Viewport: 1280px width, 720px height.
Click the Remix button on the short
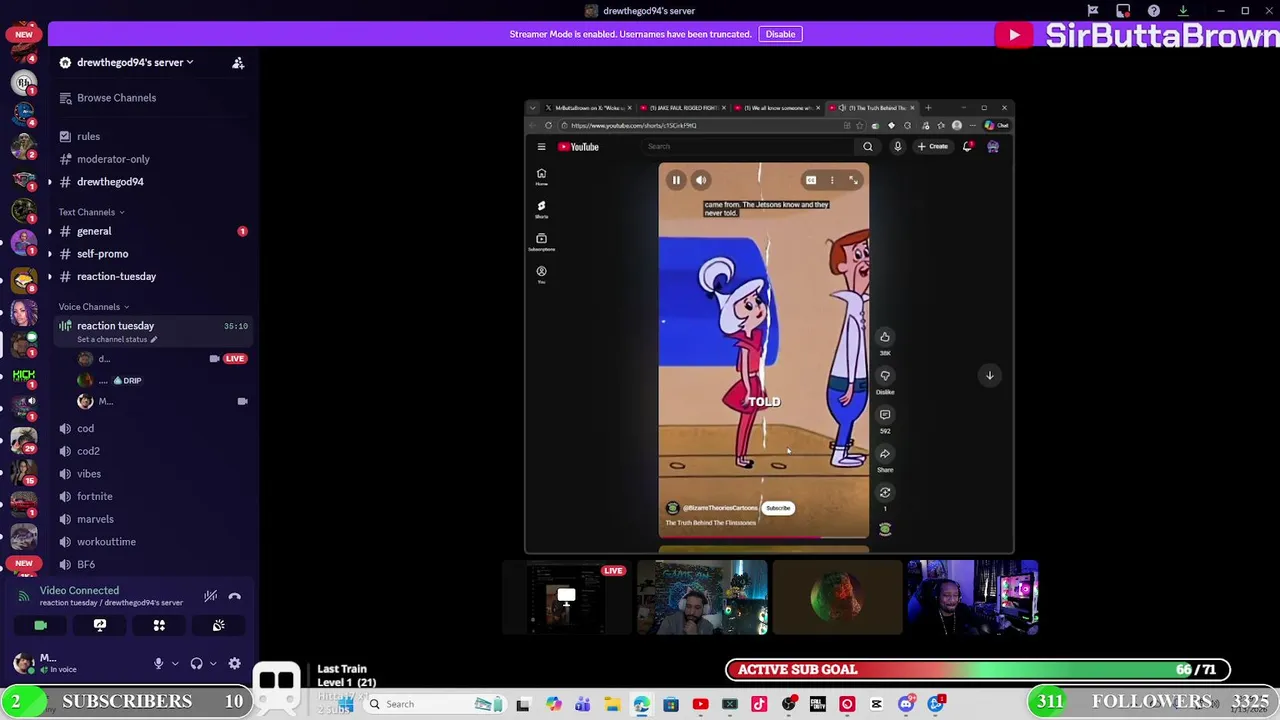click(x=885, y=492)
